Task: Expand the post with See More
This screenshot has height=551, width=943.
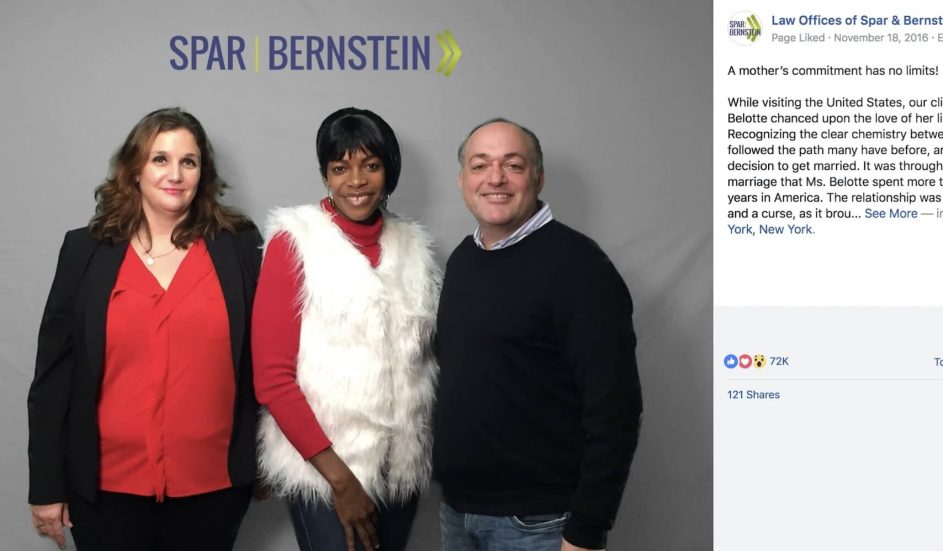Action: pos(891,214)
